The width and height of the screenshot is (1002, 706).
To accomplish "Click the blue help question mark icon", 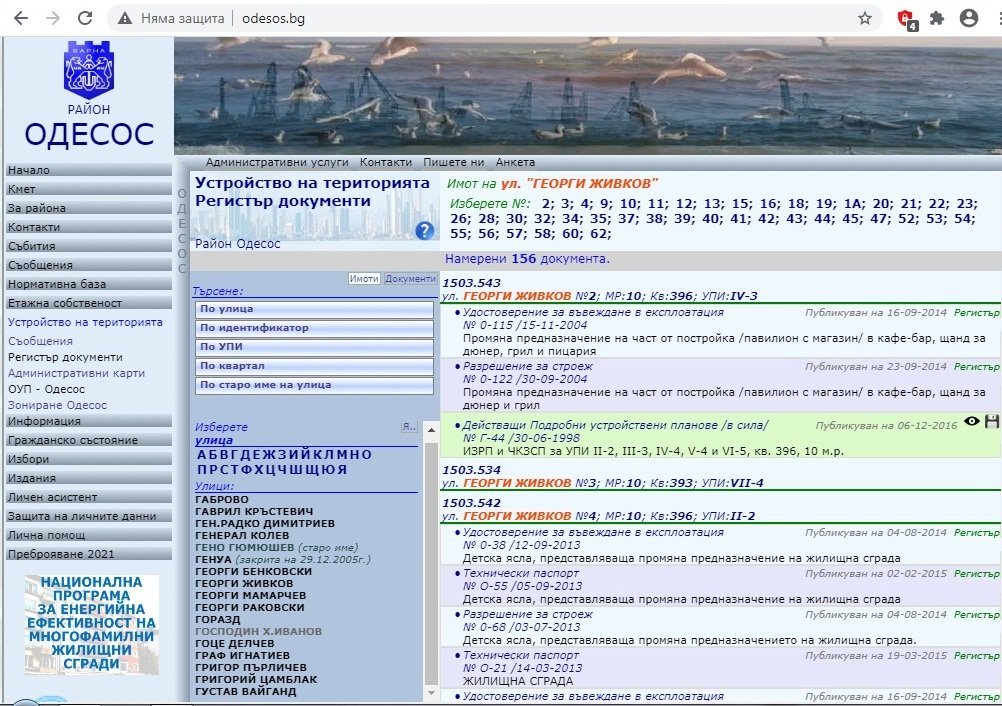I will [x=424, y=231].
